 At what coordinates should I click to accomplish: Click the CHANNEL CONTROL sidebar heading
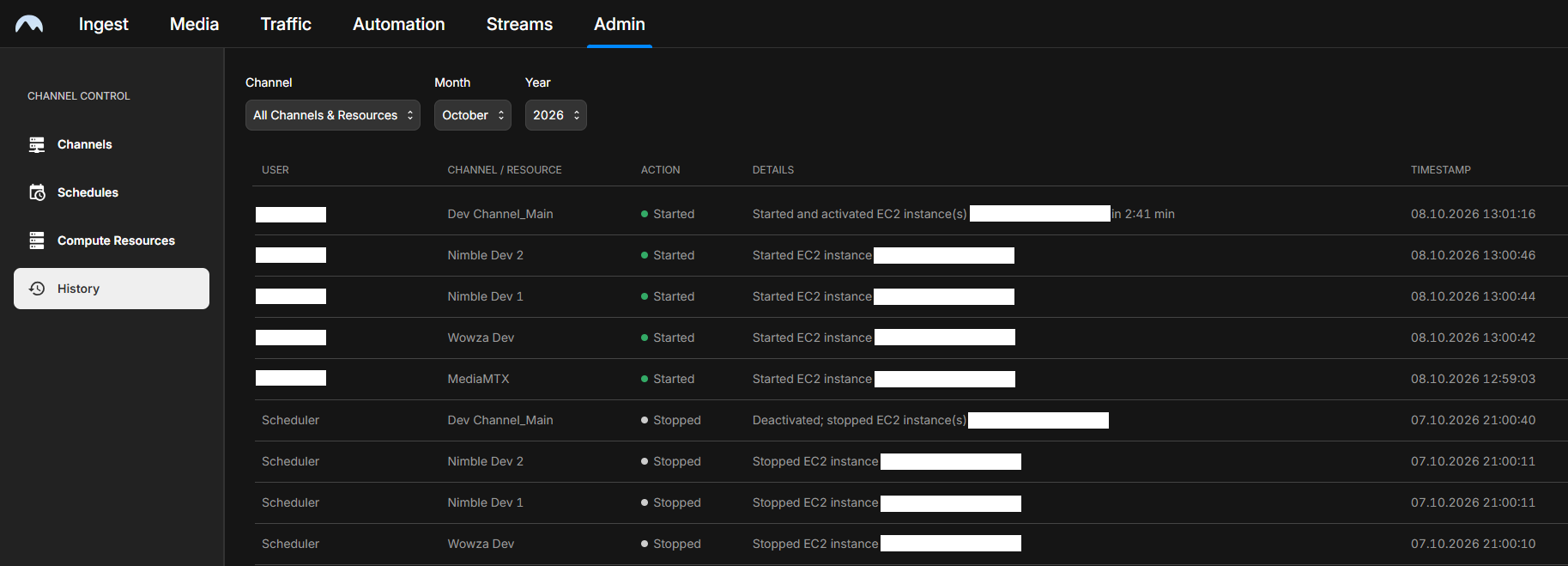(x=79, y=96)
